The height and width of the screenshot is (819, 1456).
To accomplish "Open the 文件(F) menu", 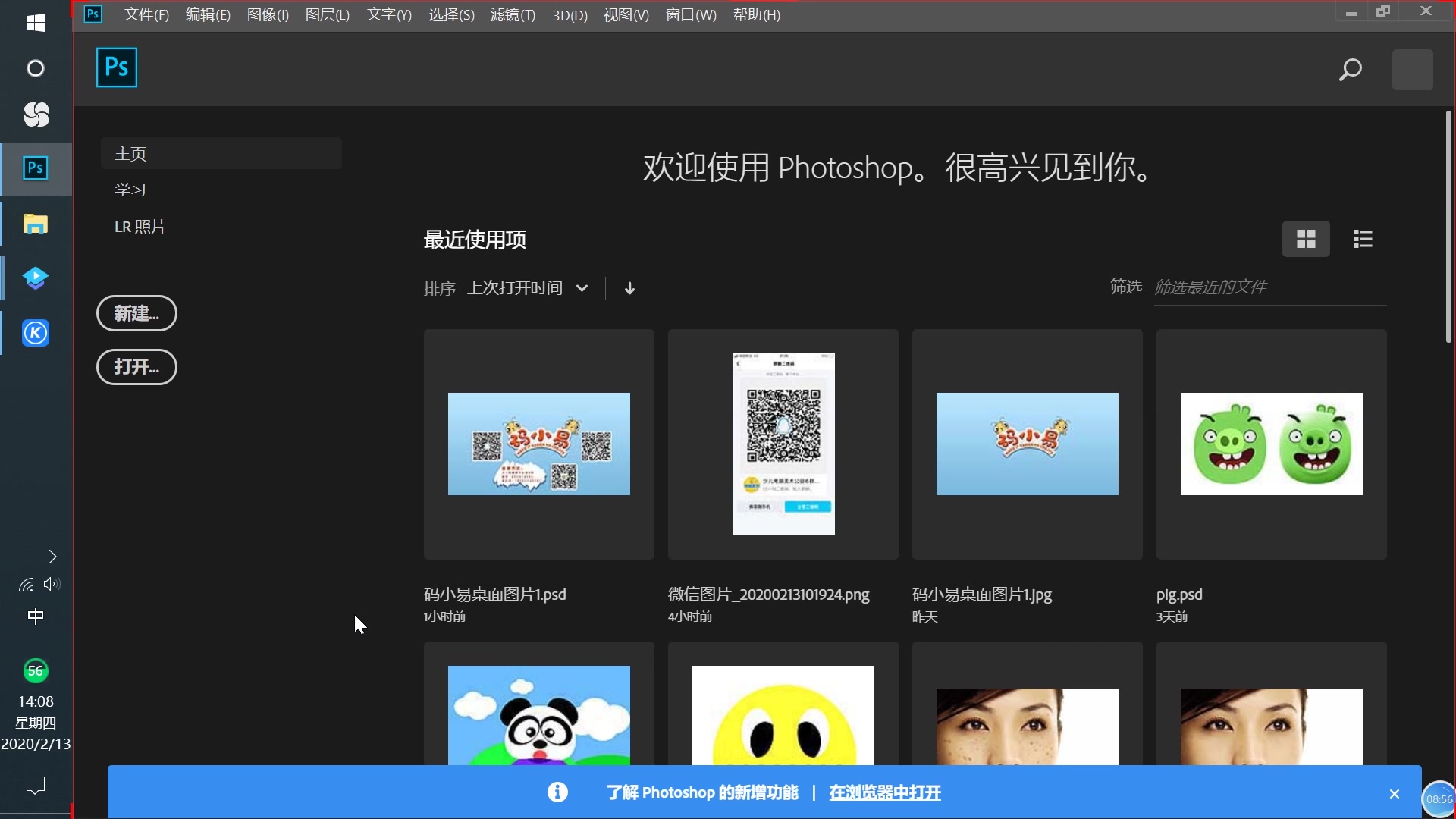I will coord(146,15).
